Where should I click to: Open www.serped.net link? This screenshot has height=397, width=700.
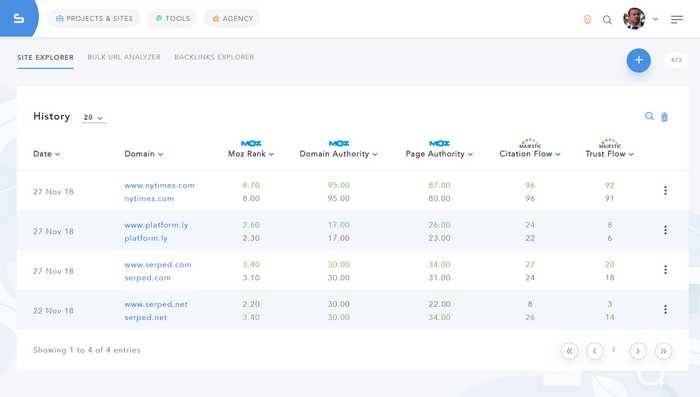[x=156, y=304]
